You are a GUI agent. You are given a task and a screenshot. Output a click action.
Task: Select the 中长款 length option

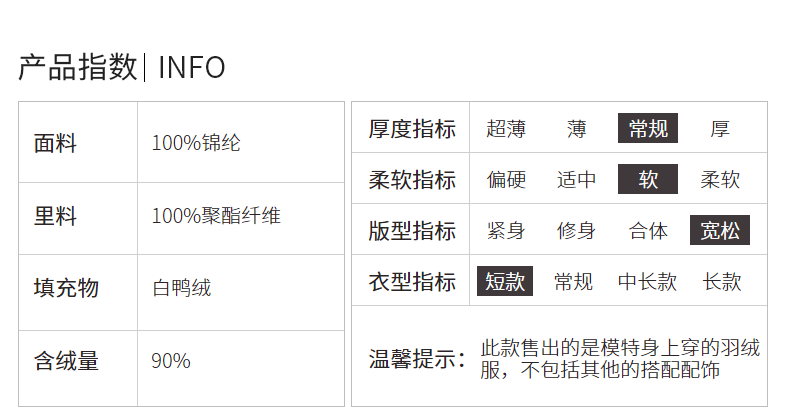(647, 281)
